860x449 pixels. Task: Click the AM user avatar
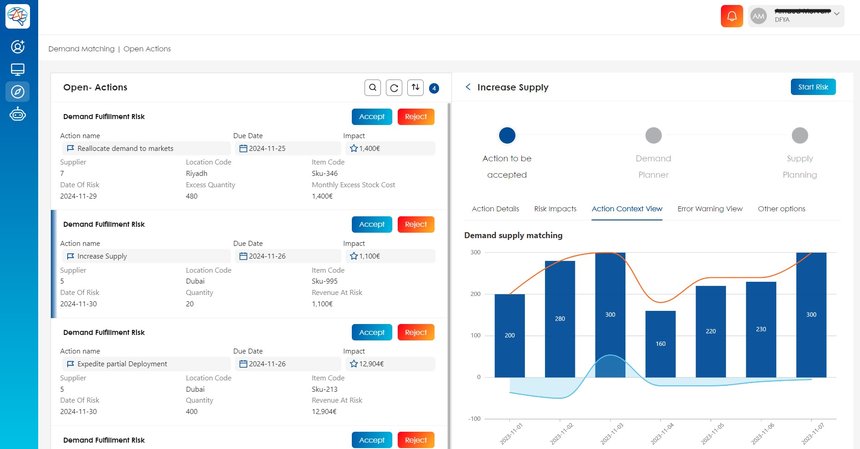click(759, 16)
